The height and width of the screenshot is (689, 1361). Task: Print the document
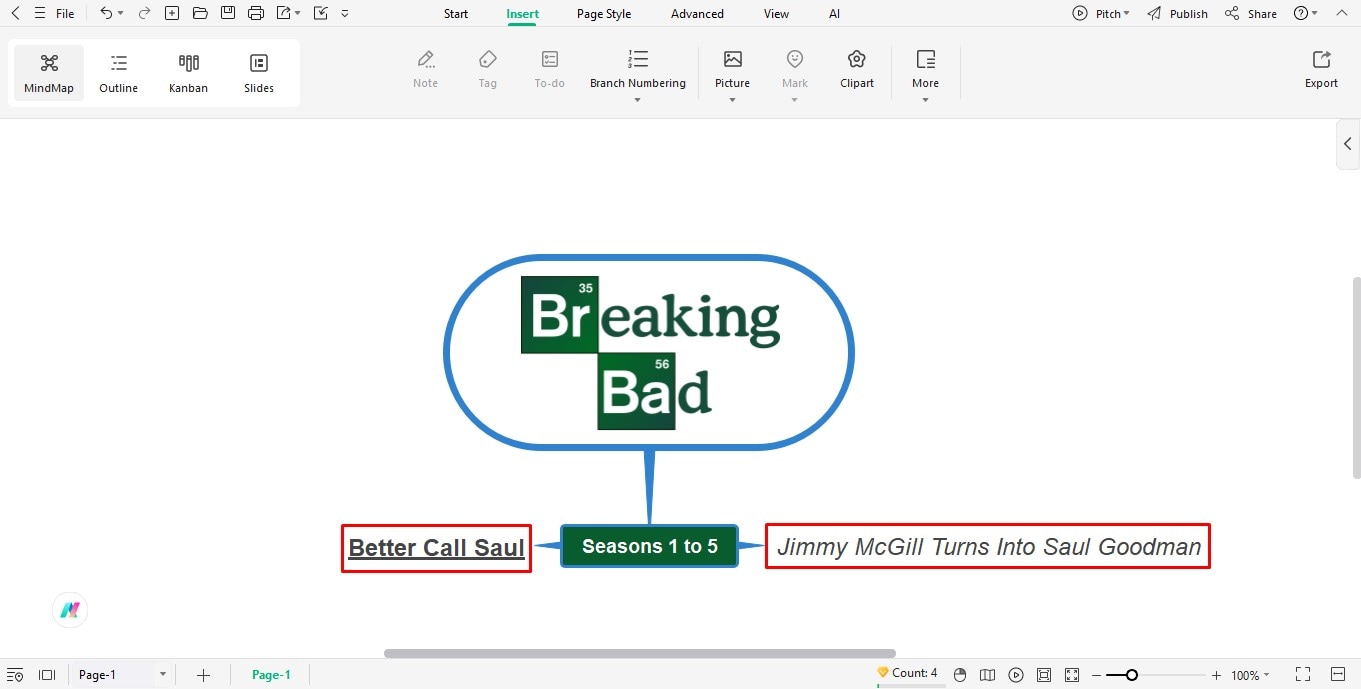(256, 13)
